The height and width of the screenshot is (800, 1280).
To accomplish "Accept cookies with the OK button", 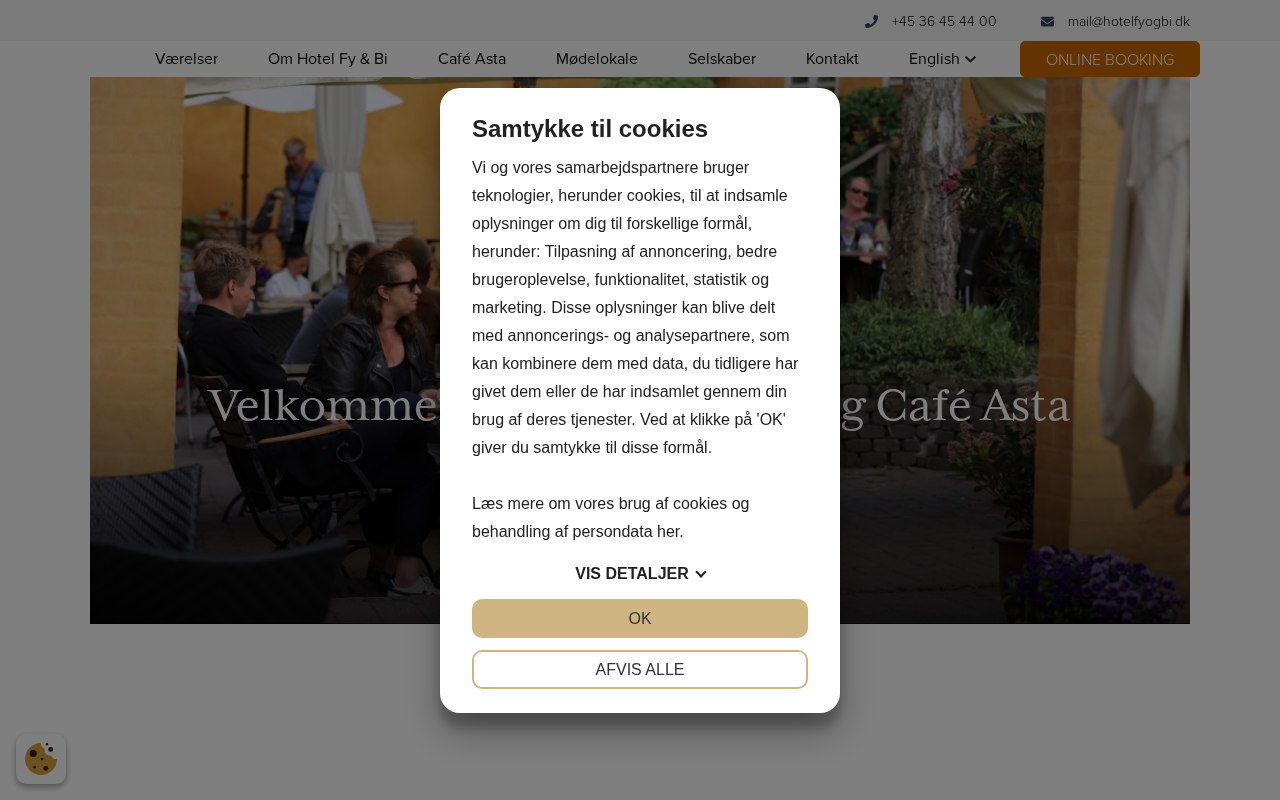I will point(640,618).
